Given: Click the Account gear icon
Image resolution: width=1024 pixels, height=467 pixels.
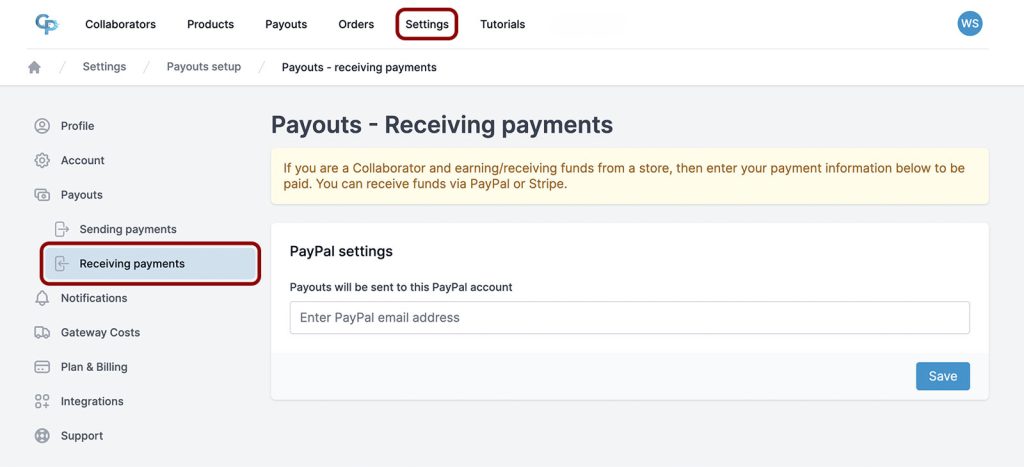Looking at the screenshot, I should point(42,160).
